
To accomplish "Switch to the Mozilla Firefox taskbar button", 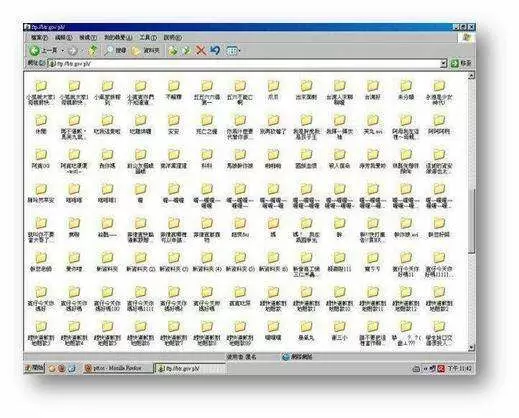I will pos(117,368).
